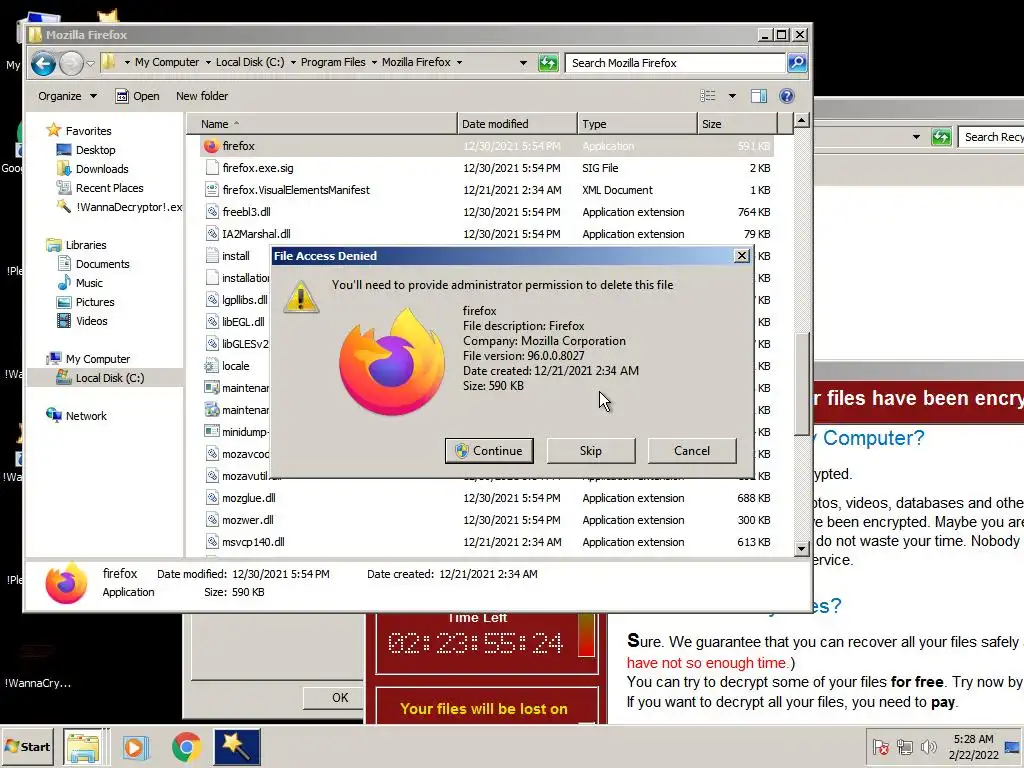This screenshot has width=1024, height=768.
Task: Click Search field in background Recycle Bin window
Action: (991, 137)
